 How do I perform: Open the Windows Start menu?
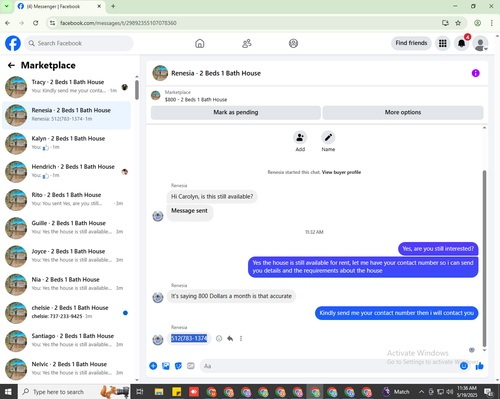pyautogui.click(x=8, y=392)
